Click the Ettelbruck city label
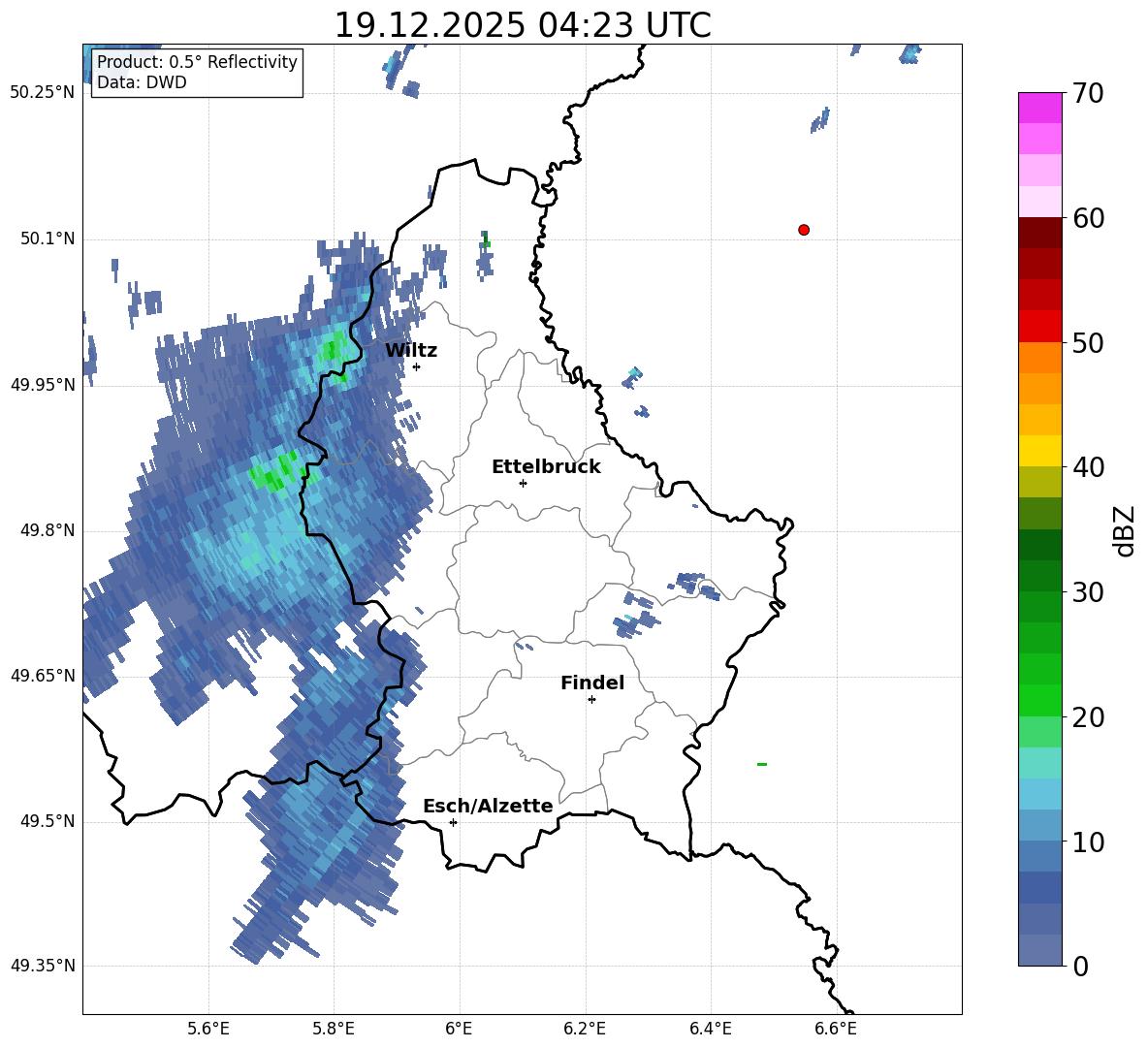Screen dimensions: 1148x1048 [546, 467]
